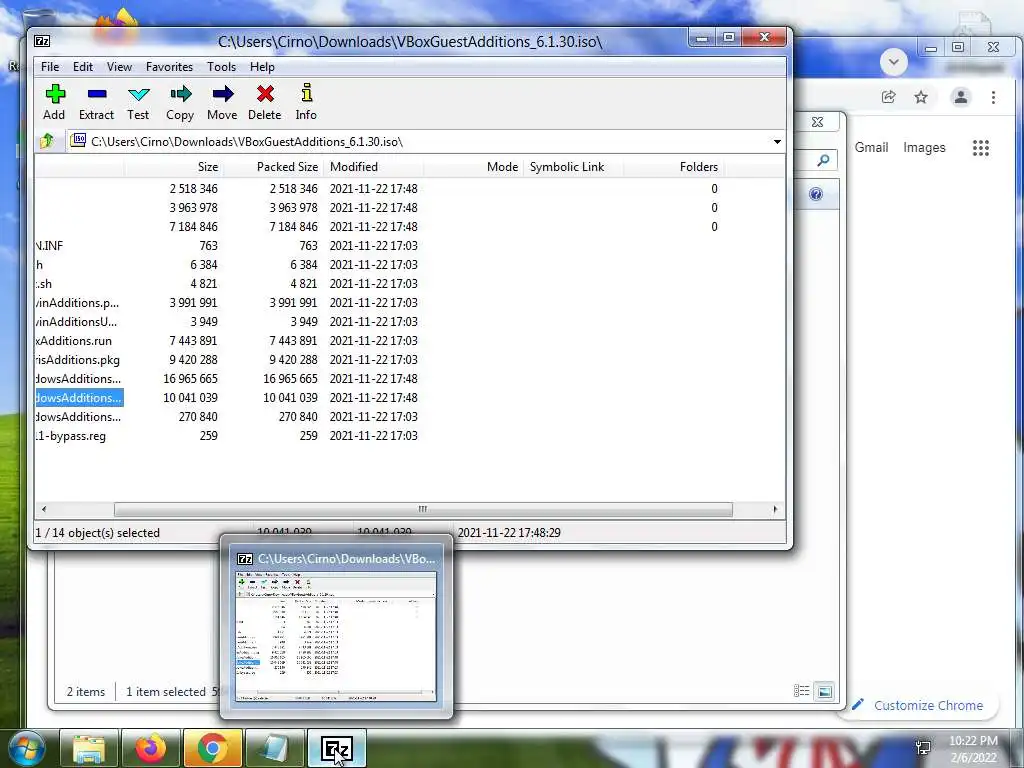Screen dimensions: 1024x768
Task: Click the Mode column header
Action: tap(473, 167)
